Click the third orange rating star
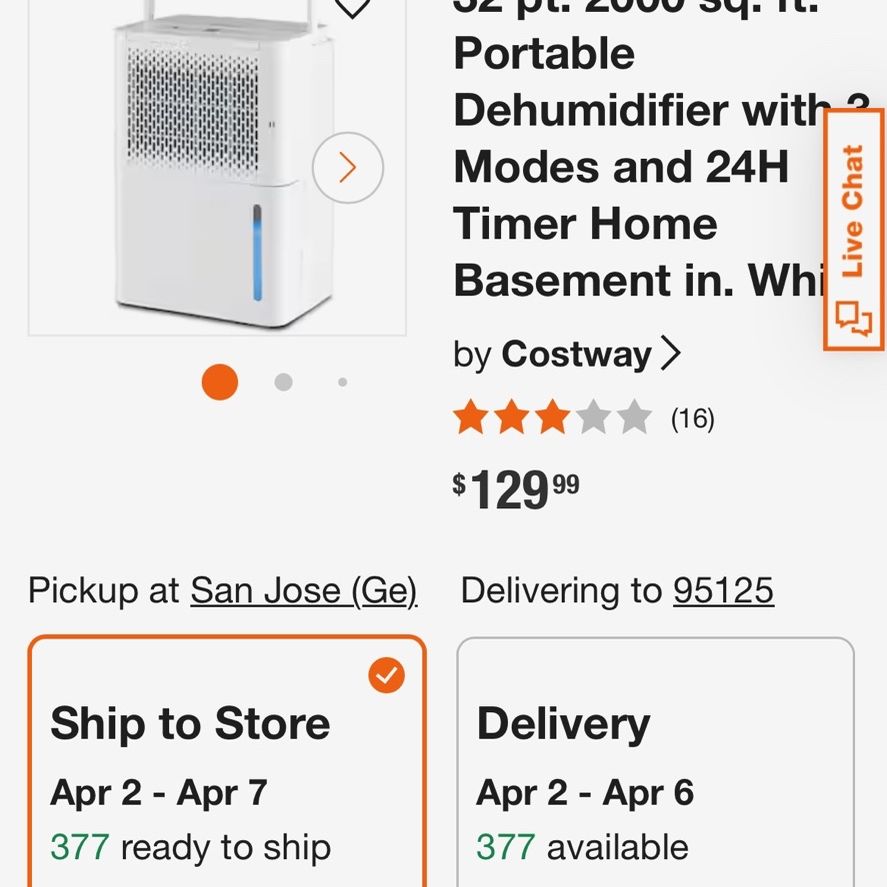The height and width of the screenshot is (887, 887). [553, 417]
